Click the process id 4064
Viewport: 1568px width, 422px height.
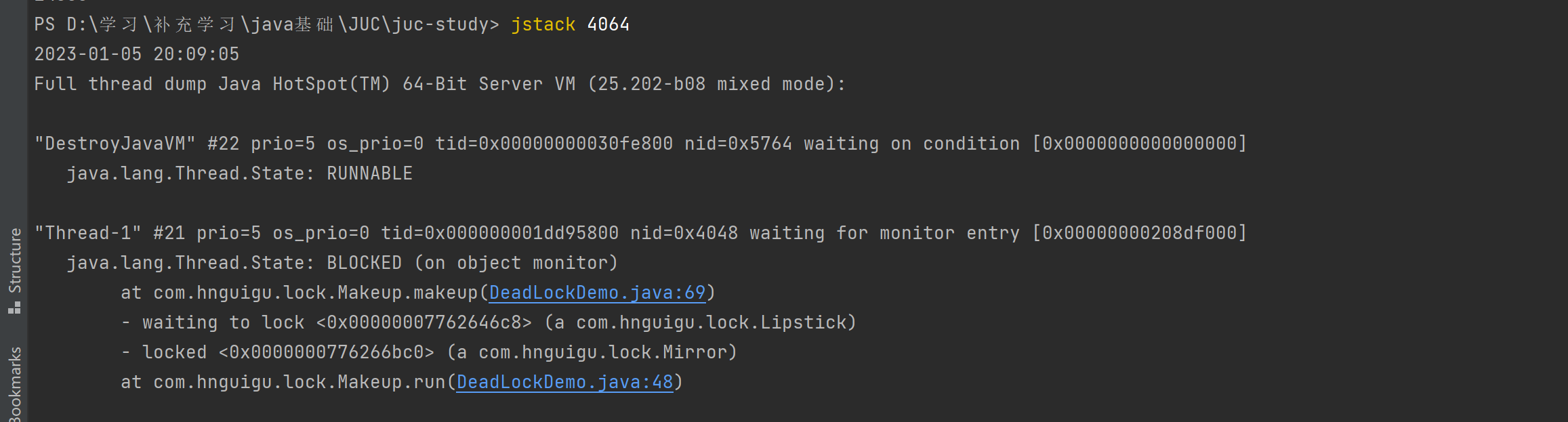608,24
